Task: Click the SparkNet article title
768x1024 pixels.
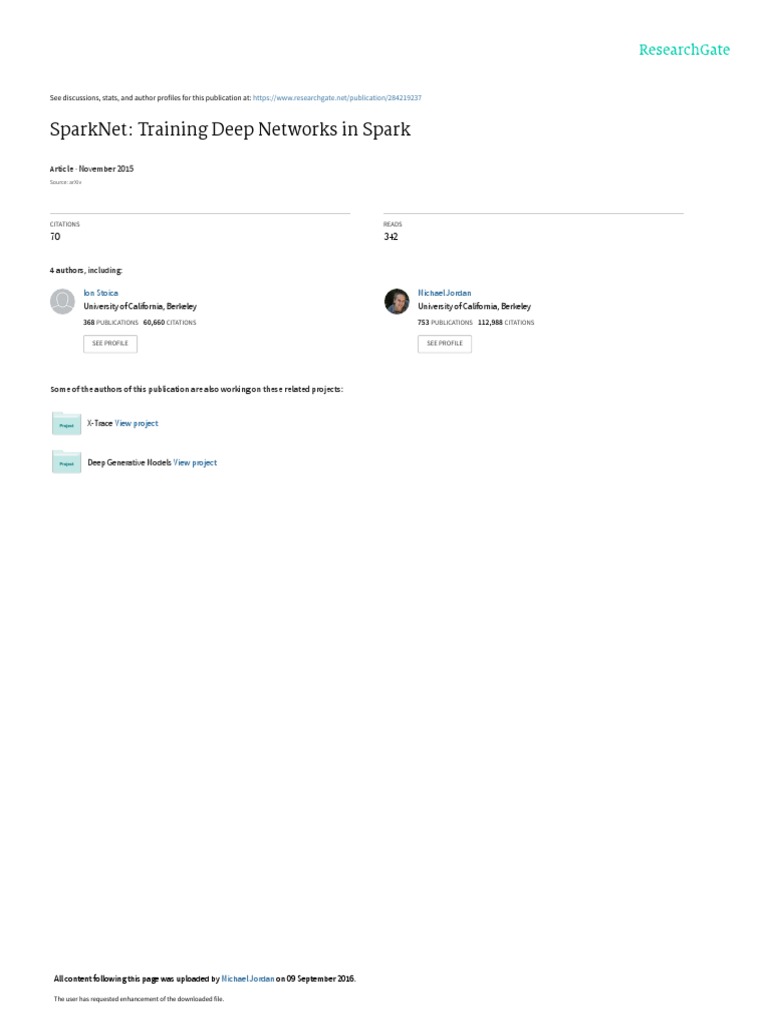Action: point(230,129)
